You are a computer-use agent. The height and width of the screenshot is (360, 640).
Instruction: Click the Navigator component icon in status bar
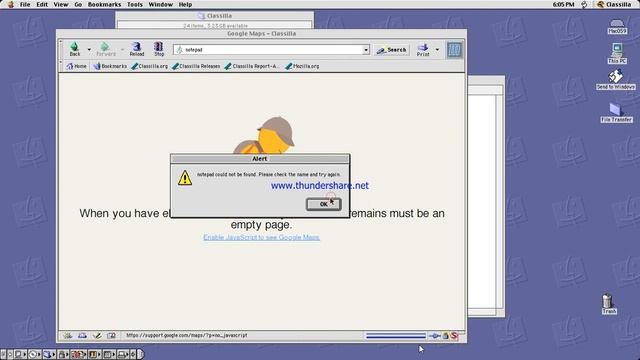(x=68, y=336)
